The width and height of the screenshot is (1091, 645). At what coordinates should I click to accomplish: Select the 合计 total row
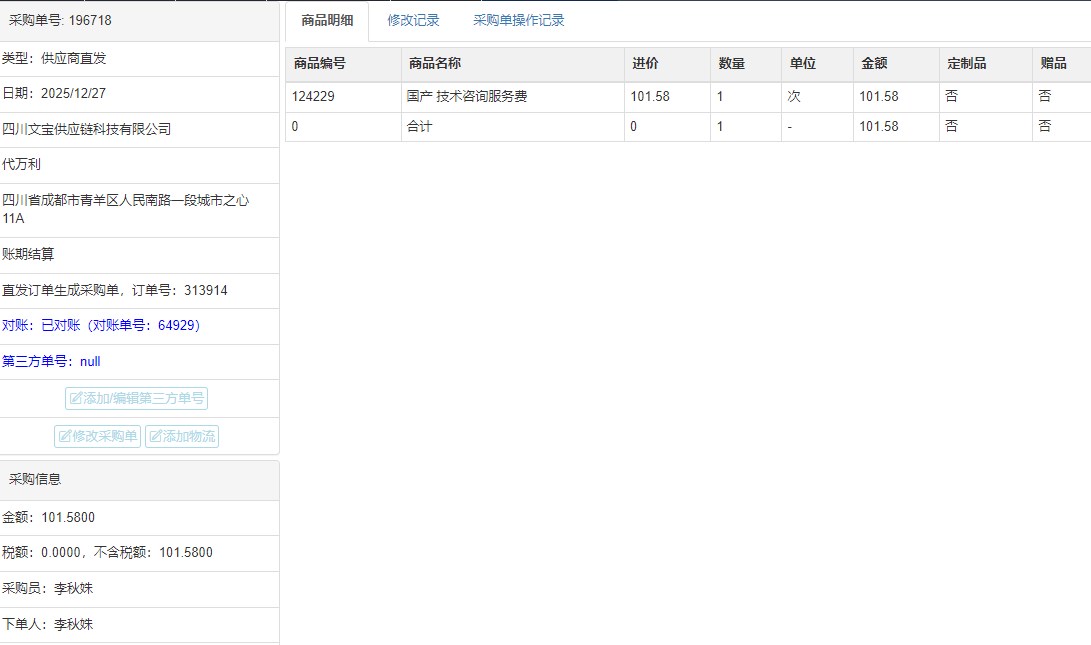420,127
